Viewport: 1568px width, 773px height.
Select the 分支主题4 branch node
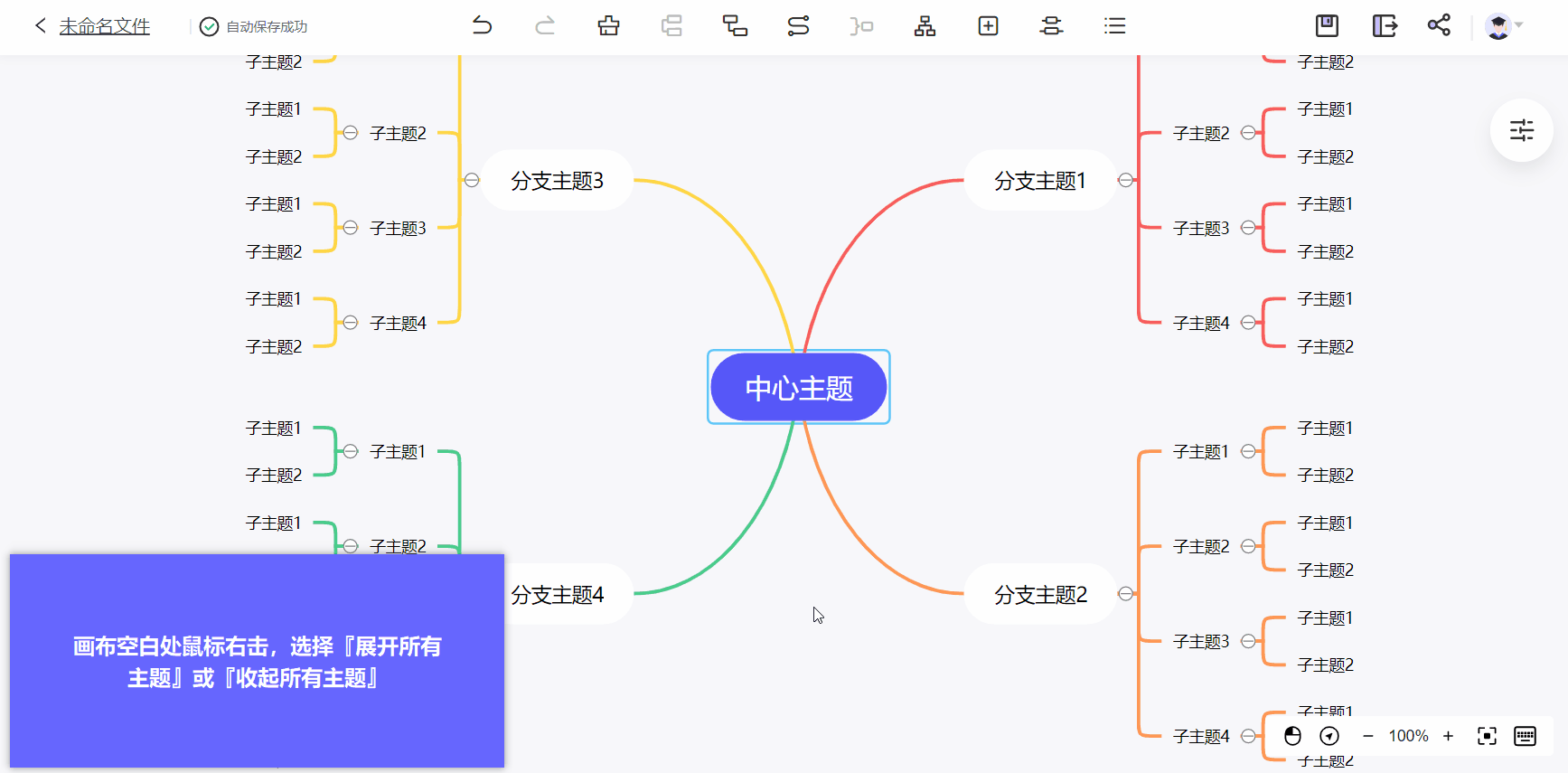coord(568,594)
